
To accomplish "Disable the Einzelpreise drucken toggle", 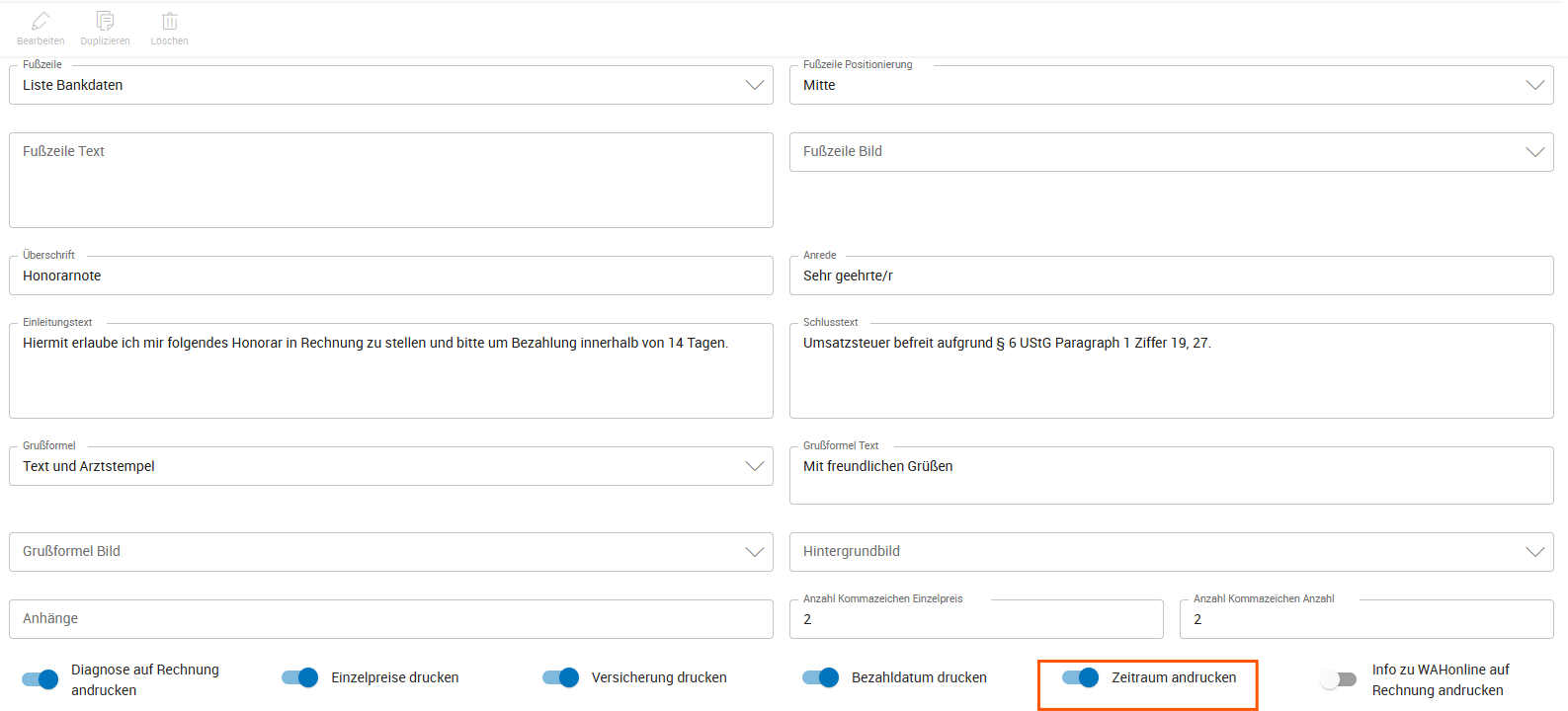I will 300,677.
